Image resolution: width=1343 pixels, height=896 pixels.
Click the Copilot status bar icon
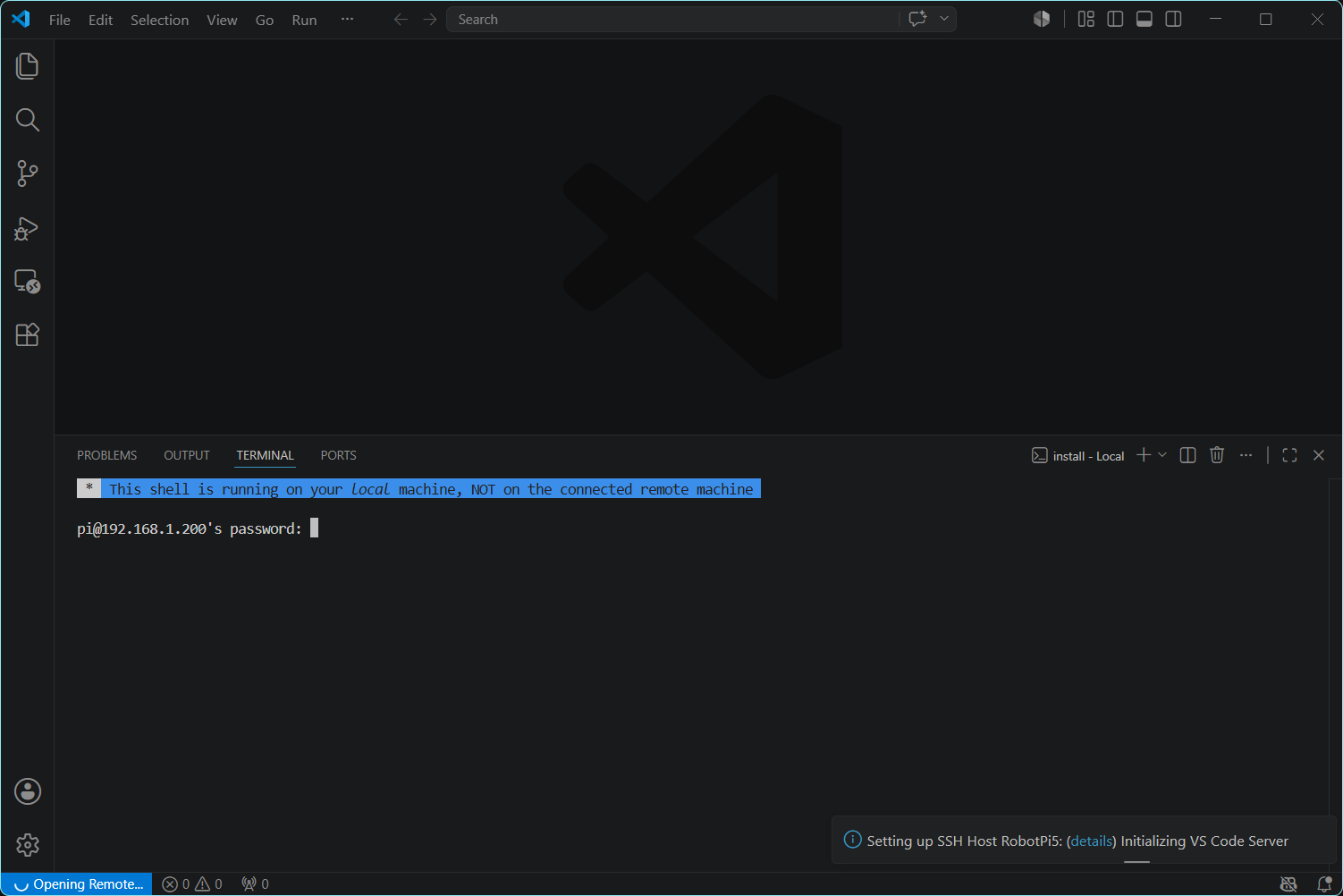tap(1288, 884)
